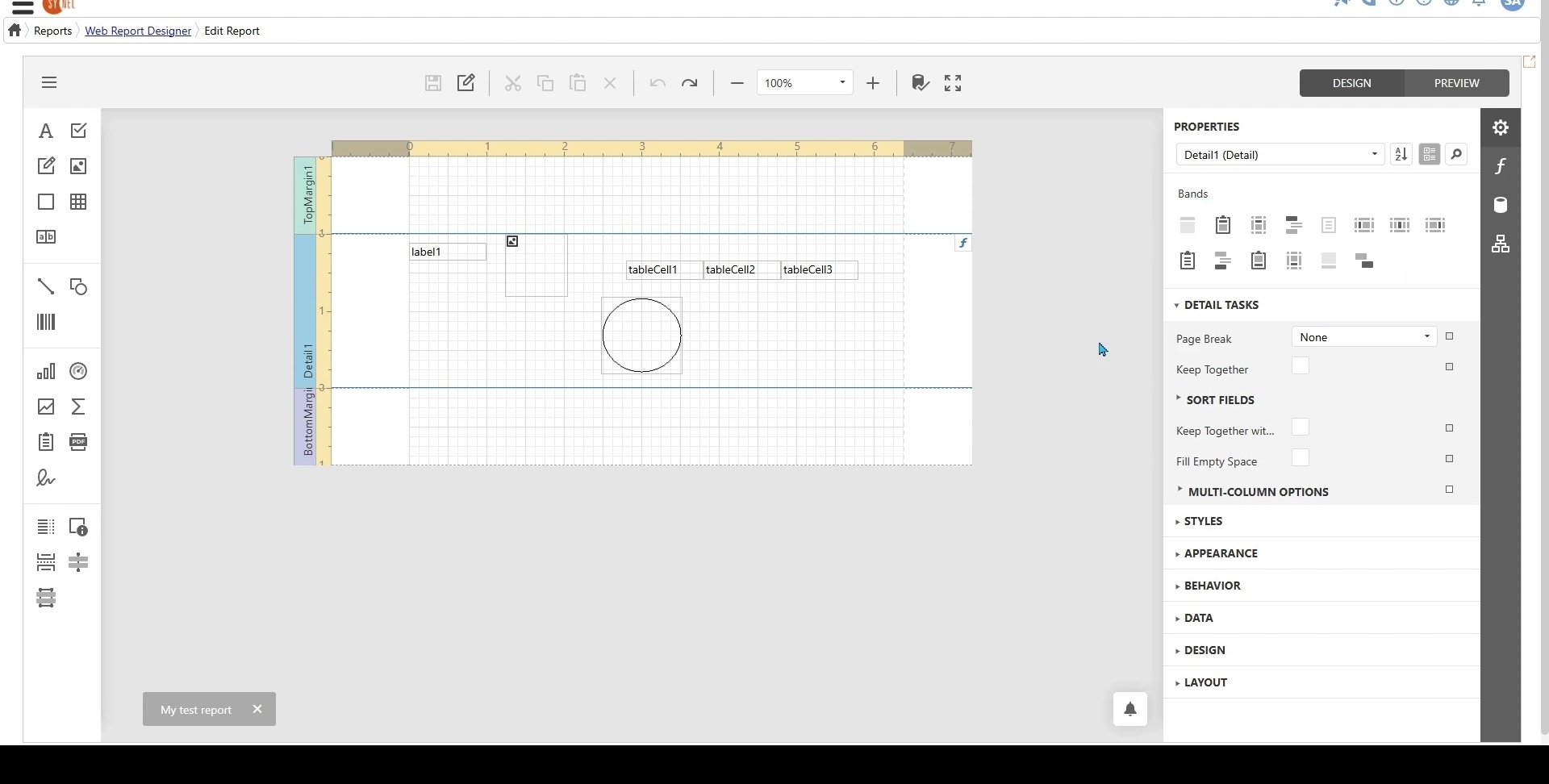Image resolution: width=1549 pixels, height=784 pixels.
Task: Open the Report Explorer panel tab
Action: pyautogui.click(x=1501, y=244)
